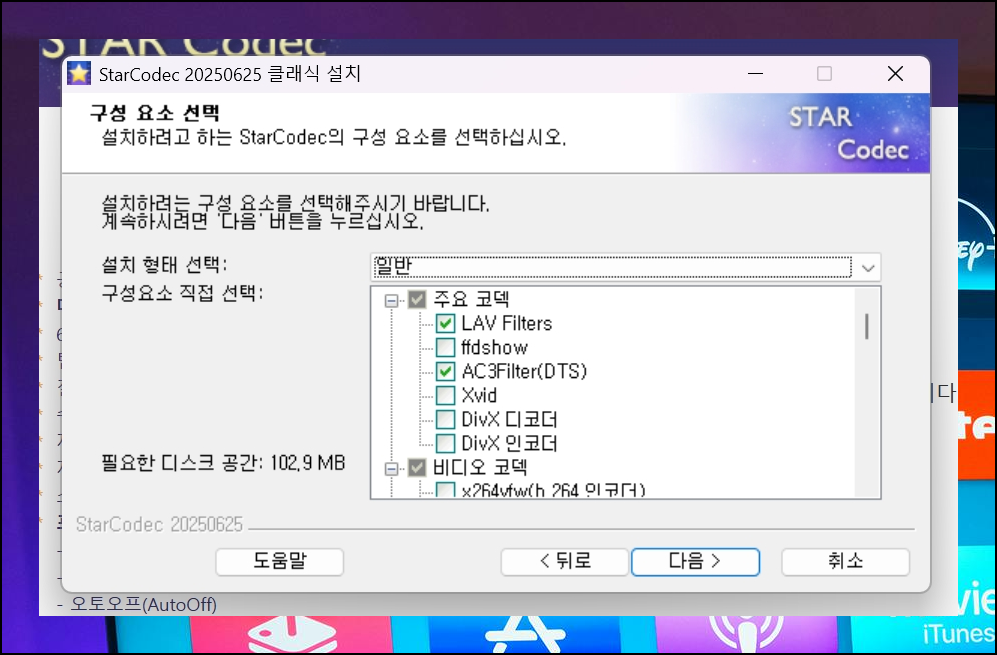The height and width of the screenshot is (655, 997).
Task: Select the AC3Filter(DTS) label text
Action: (x=524, y=371)
